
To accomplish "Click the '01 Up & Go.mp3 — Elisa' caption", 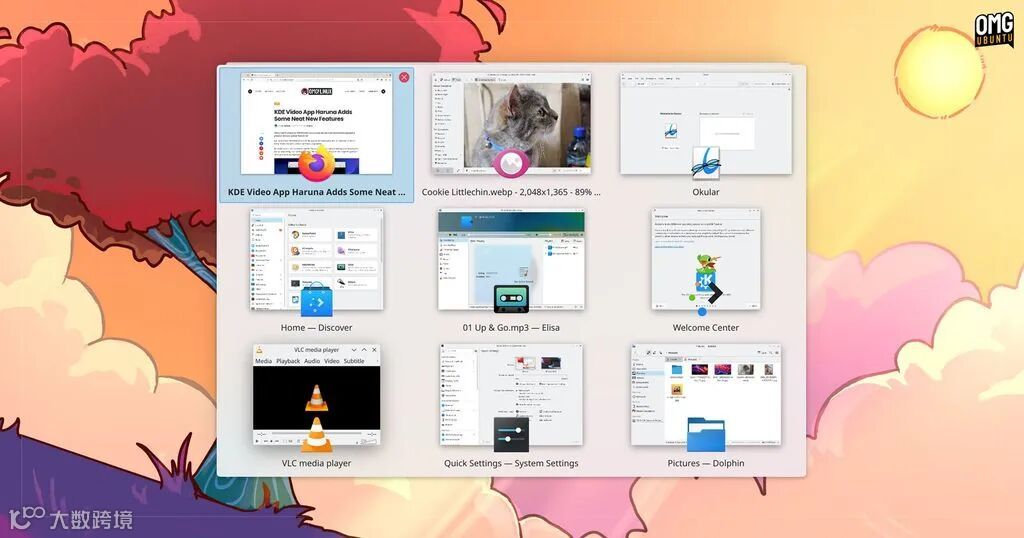I will (511, 328).
